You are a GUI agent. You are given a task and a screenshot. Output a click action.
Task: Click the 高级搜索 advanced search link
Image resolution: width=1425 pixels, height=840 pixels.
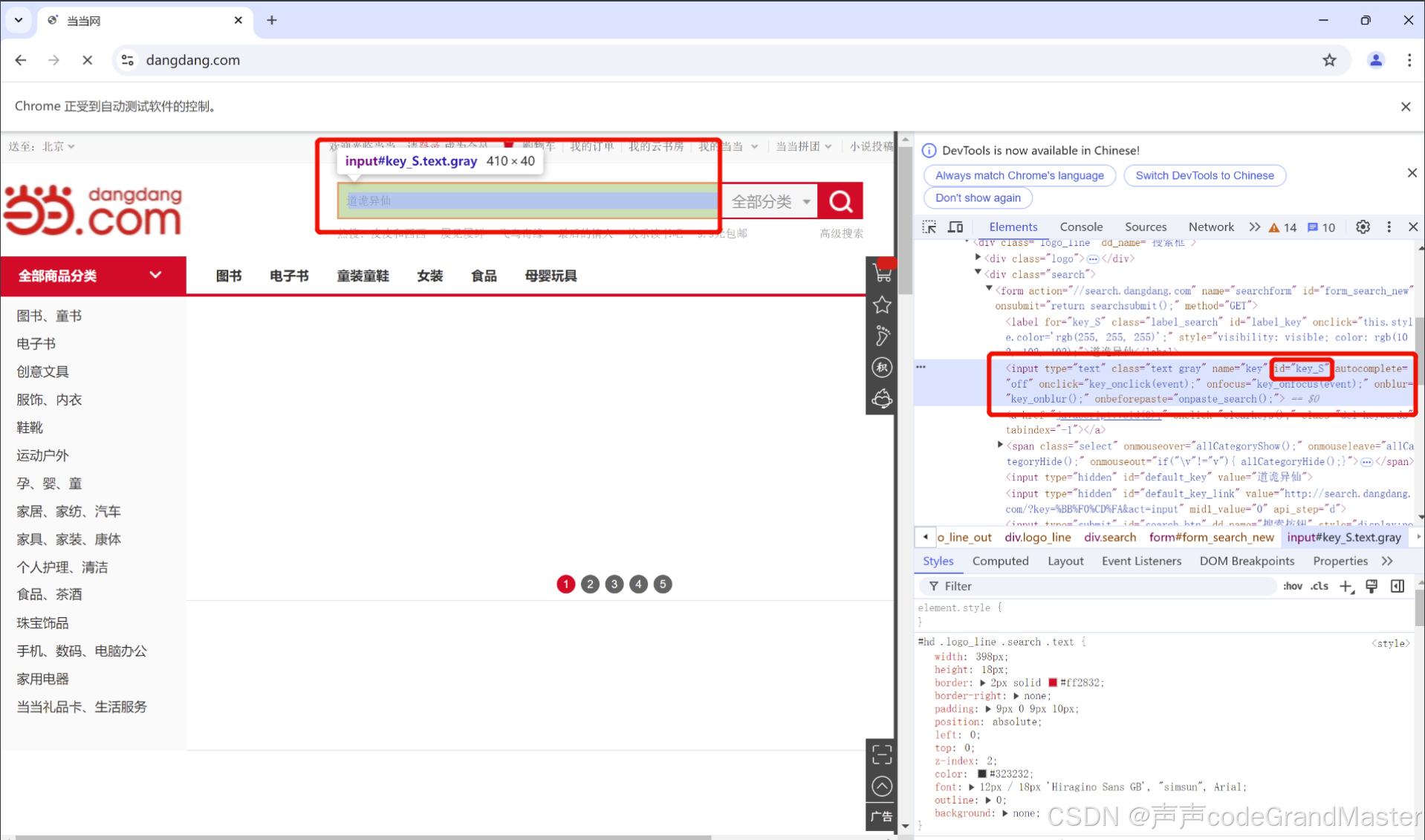pos(841,234)
